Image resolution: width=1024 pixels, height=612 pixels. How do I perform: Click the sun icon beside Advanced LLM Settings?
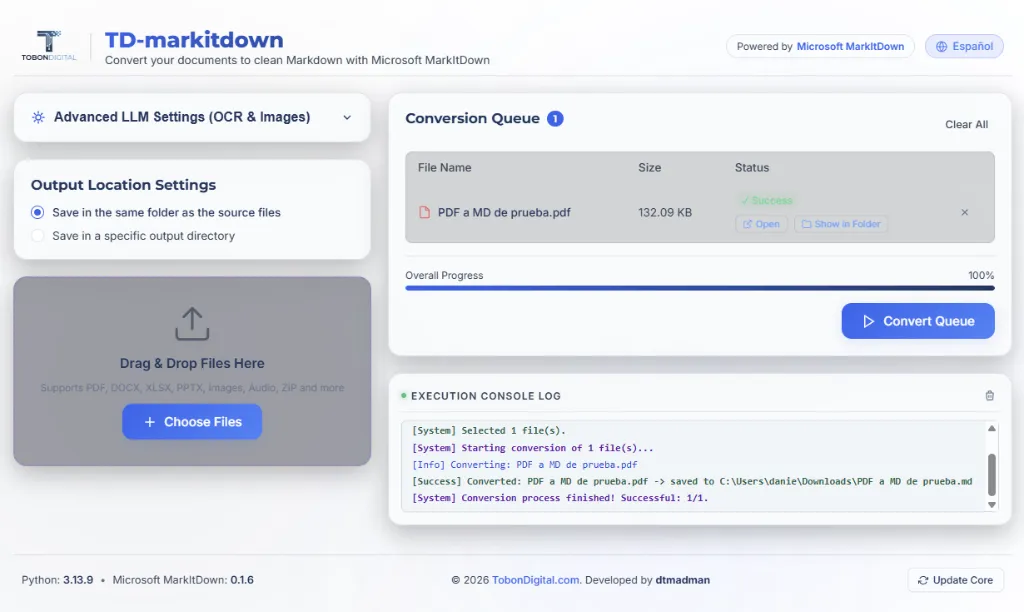pyautogui.click(x=39, y=118)
